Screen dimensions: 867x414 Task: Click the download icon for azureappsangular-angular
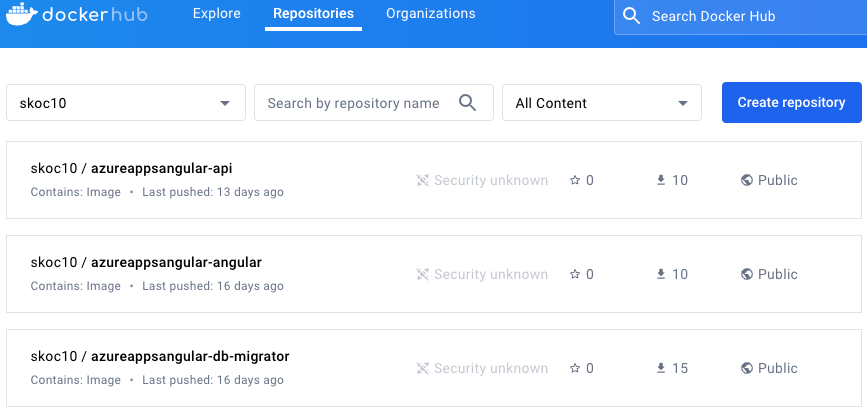(x=660, y=275)
